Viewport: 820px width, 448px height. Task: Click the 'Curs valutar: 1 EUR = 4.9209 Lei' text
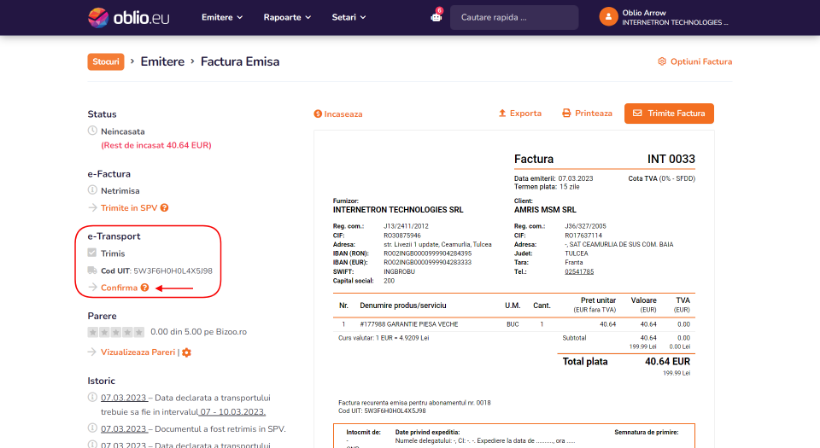click(x=383, y=338)
